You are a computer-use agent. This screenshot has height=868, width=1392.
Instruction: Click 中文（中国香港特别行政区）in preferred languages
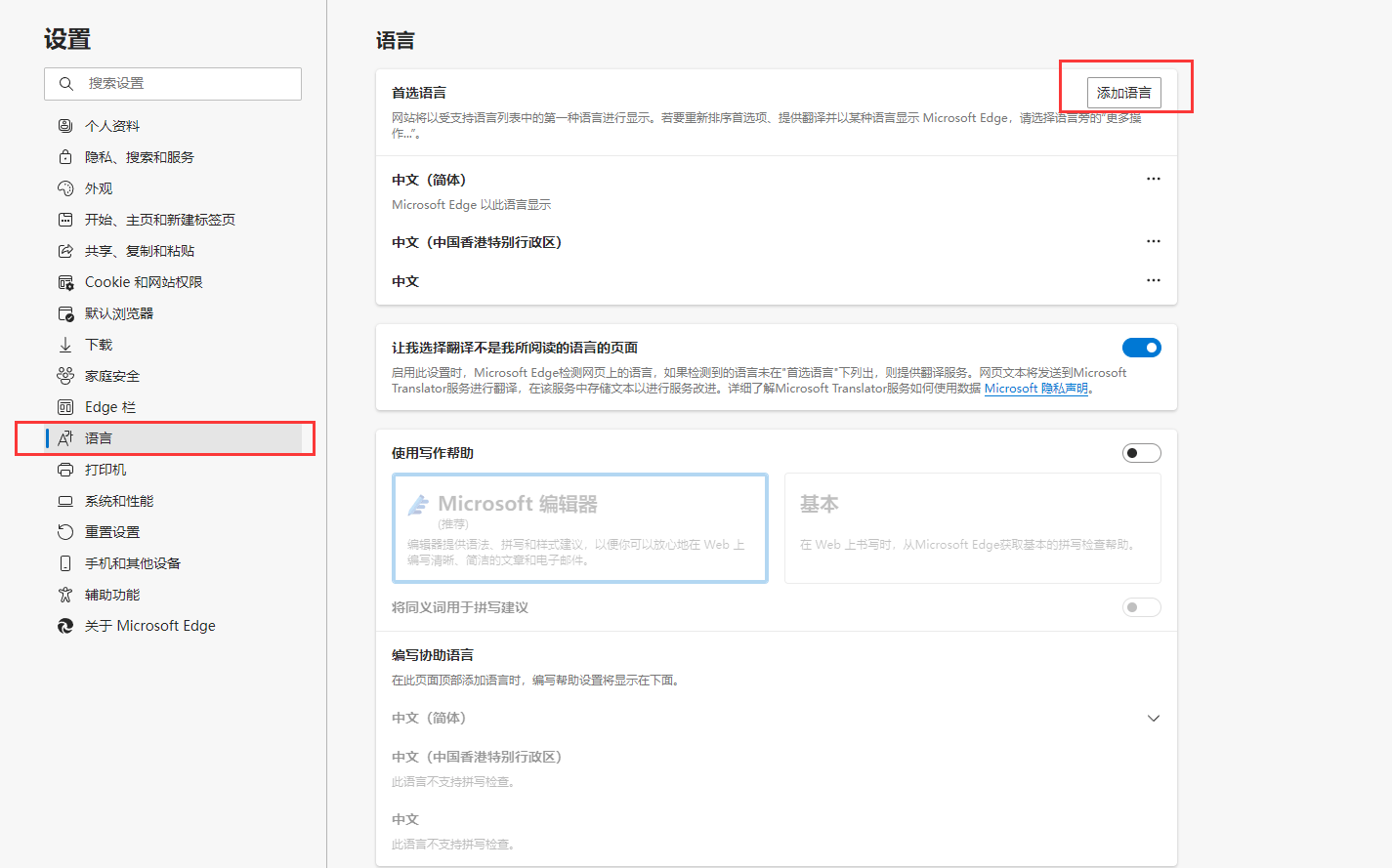pos(477,242)
